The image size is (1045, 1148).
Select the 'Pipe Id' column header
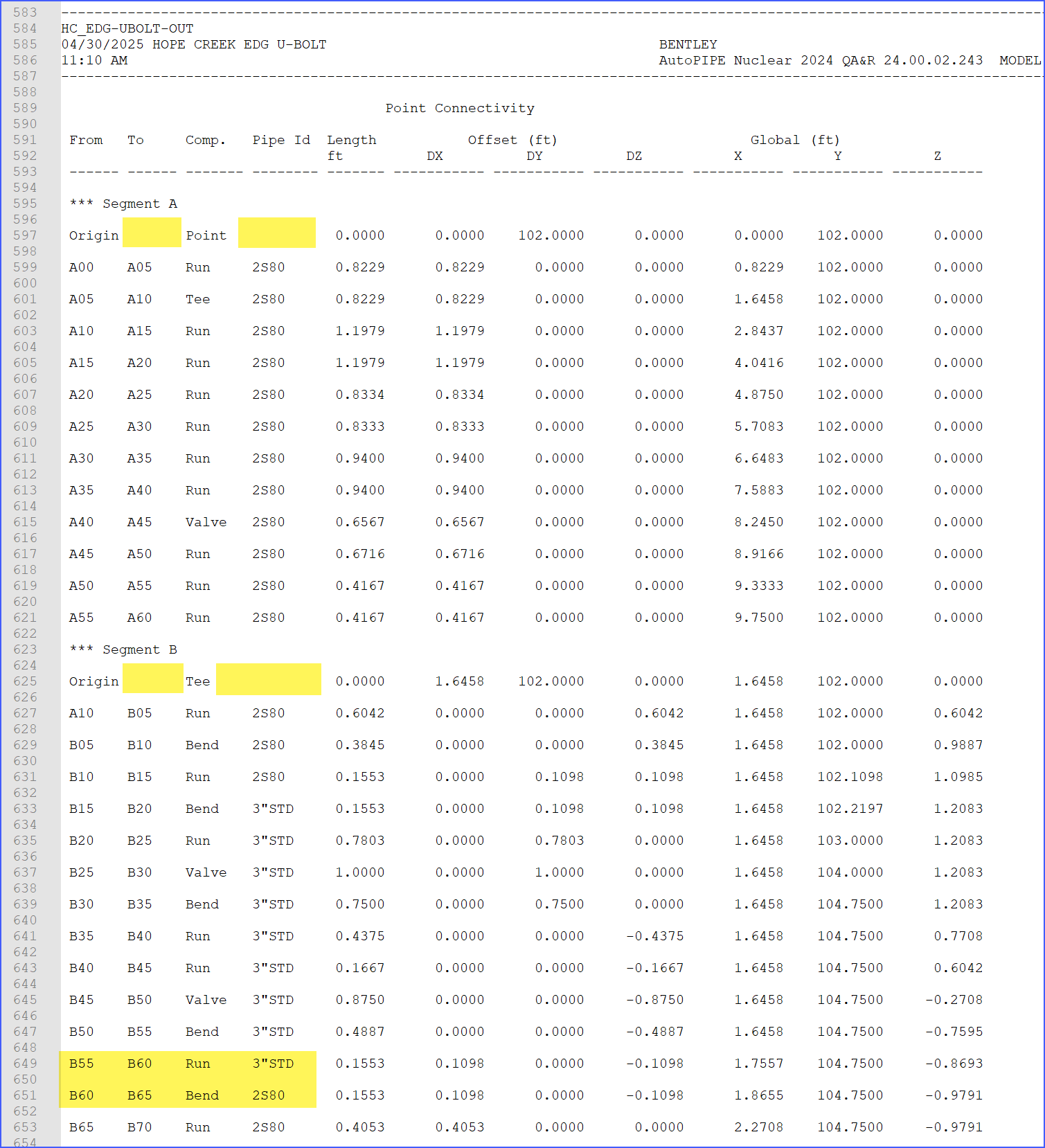coord(281,140)
